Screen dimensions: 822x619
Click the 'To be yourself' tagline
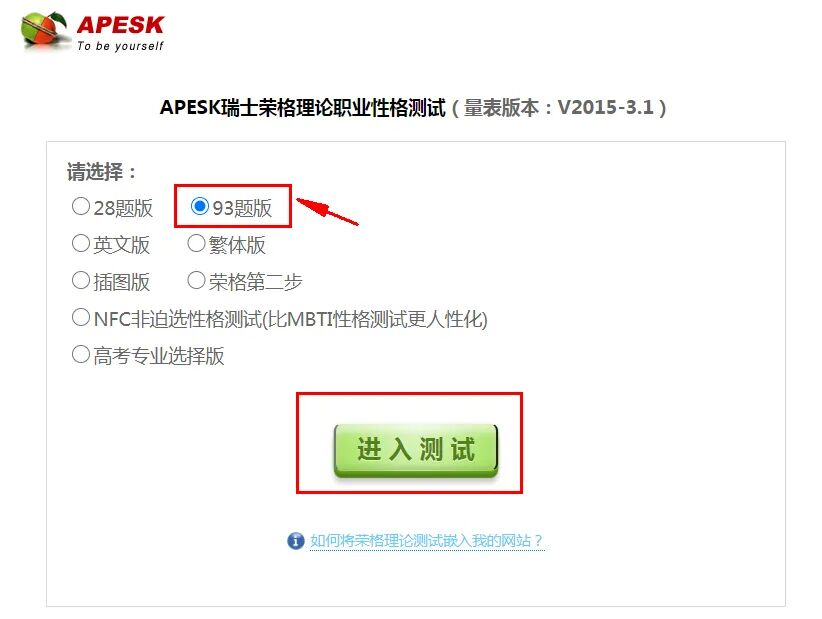(x=120, y=46)
